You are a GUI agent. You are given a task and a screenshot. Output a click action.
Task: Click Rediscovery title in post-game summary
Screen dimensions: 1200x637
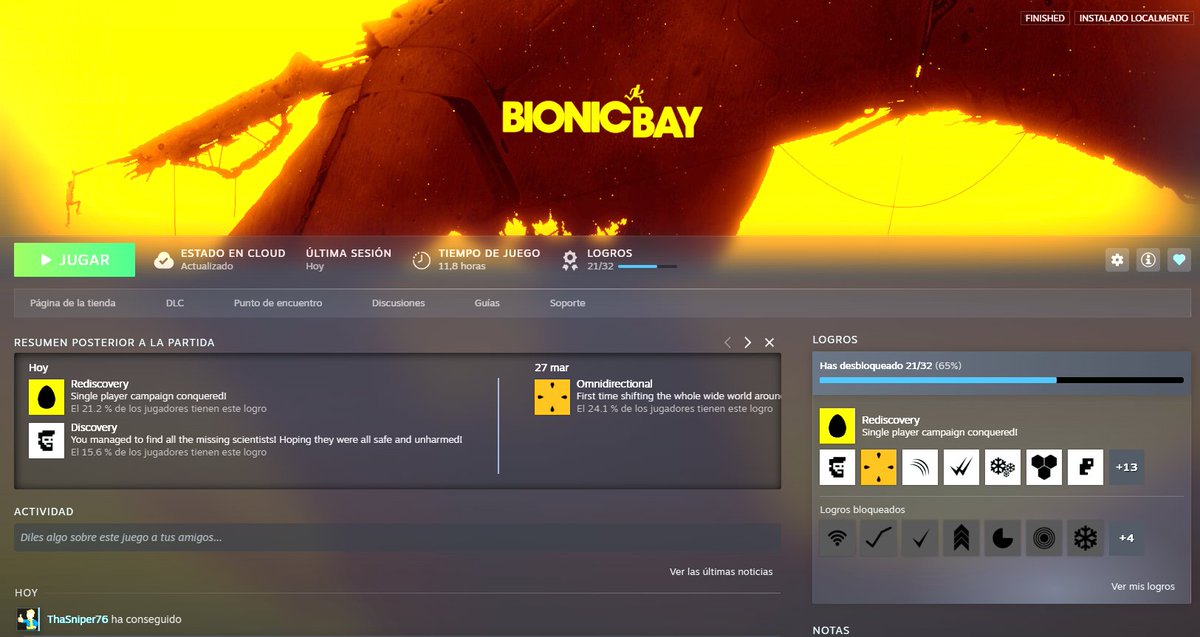click(100, 384)
